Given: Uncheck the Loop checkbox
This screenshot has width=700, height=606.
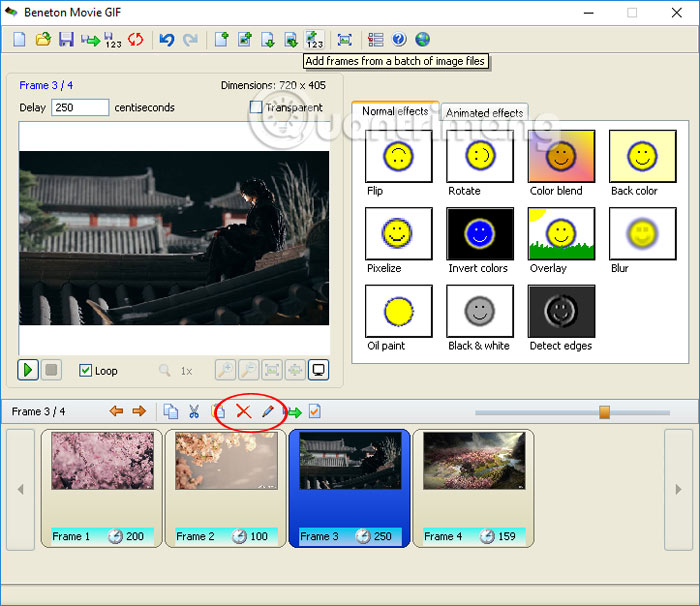Looking at the screenshot, I should click(x=86, y=370).
